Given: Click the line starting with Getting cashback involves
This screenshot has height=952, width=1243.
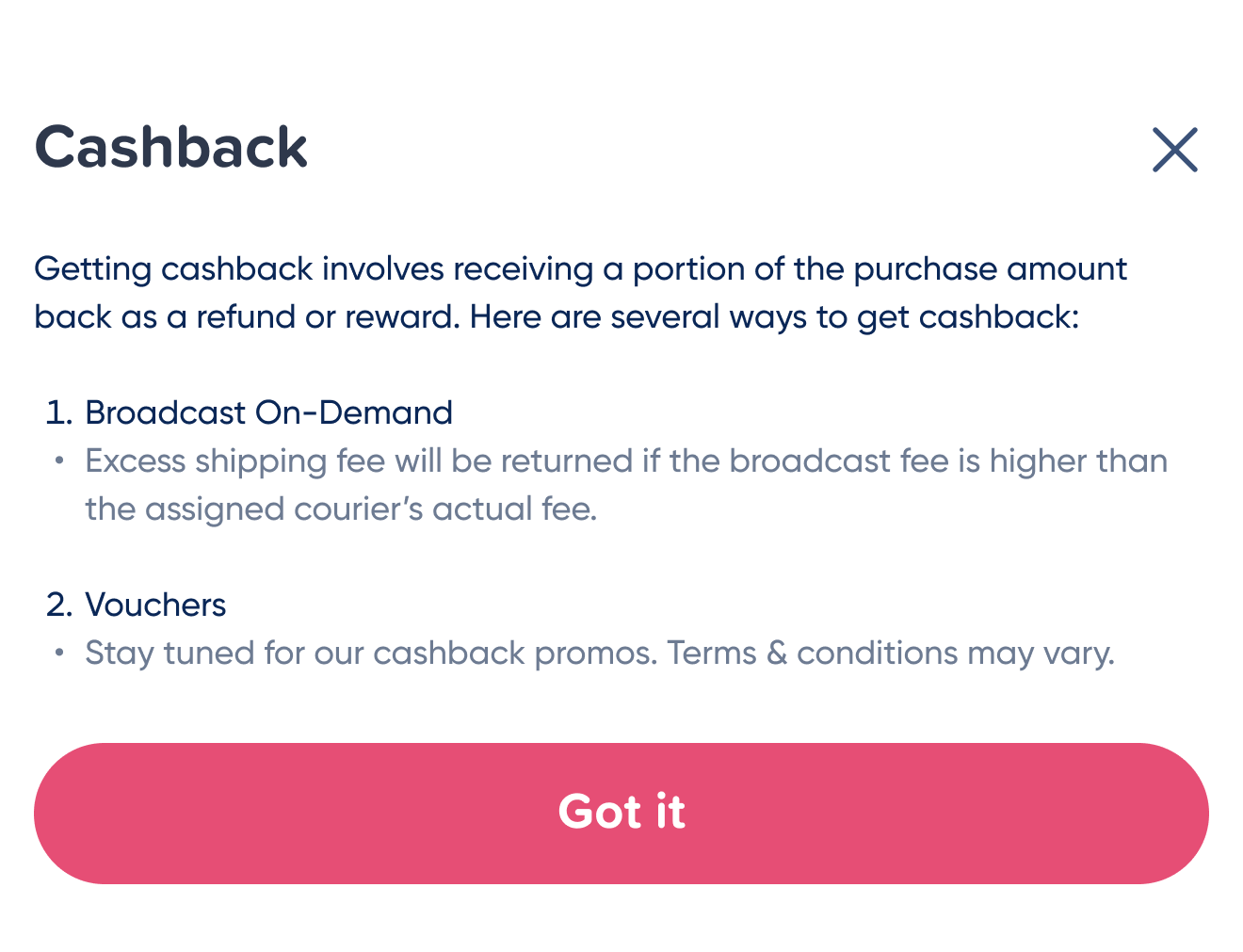Looking at the screenshot, I should (x=580, y=269).
